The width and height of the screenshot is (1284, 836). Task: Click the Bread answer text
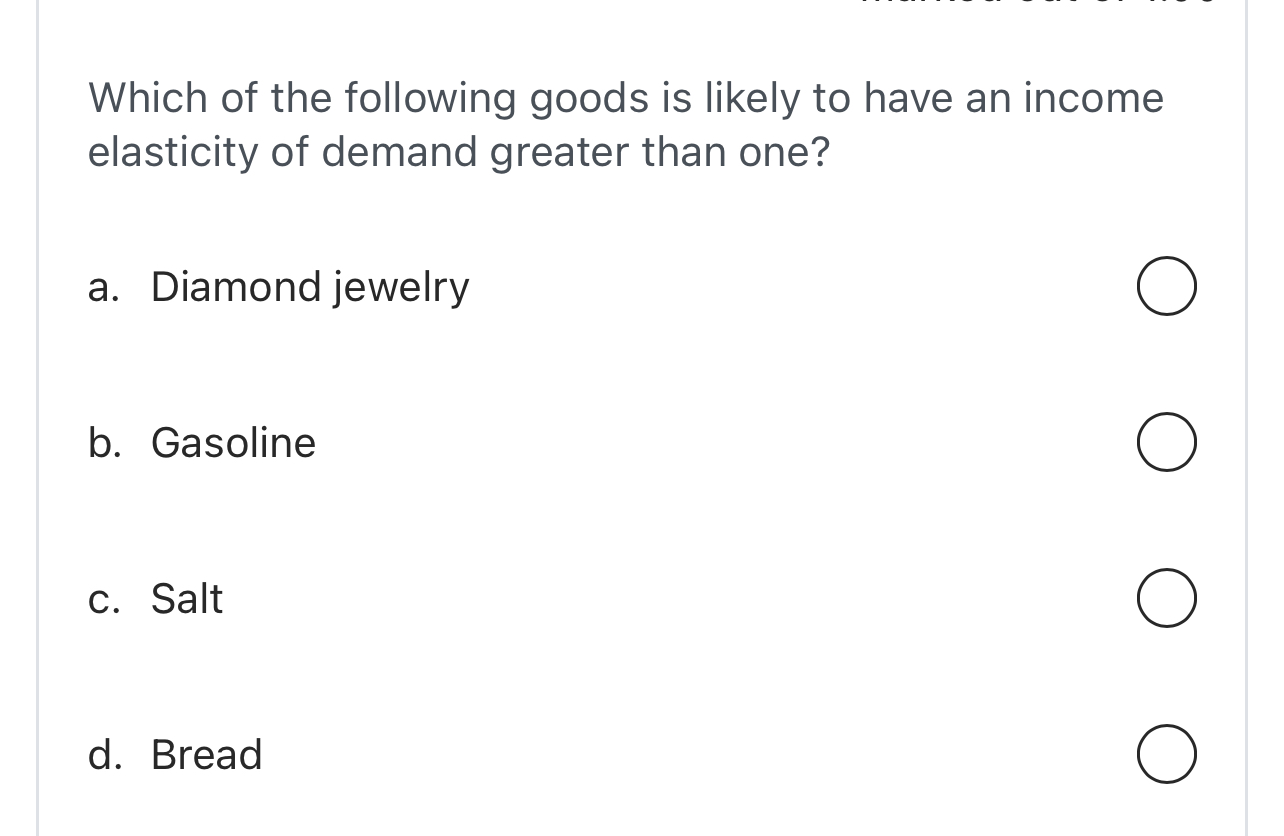[206, 755]
